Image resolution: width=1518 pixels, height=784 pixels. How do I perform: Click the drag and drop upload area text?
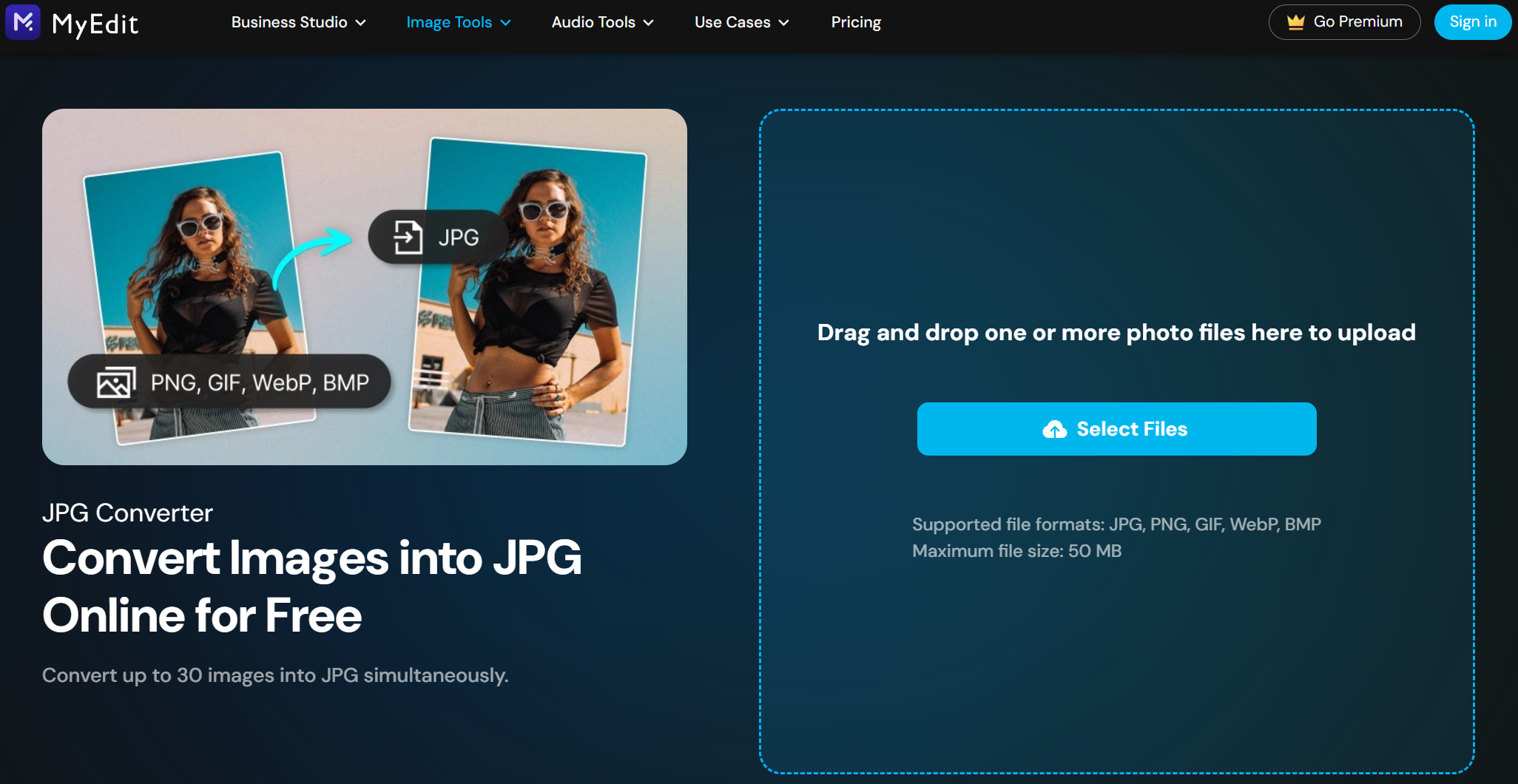tap(1116, 333)
